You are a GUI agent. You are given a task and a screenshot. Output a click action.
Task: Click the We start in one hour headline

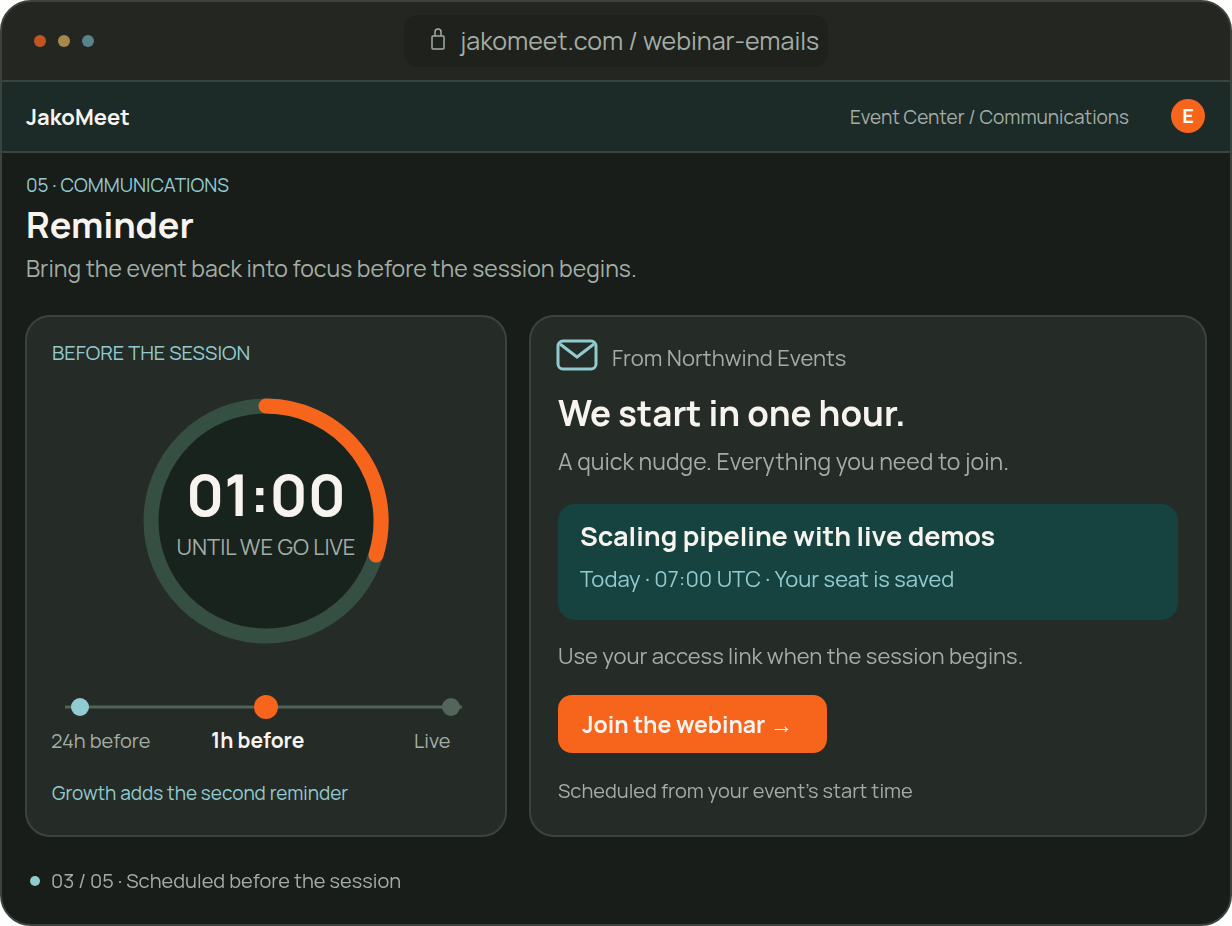click(731, 413)
